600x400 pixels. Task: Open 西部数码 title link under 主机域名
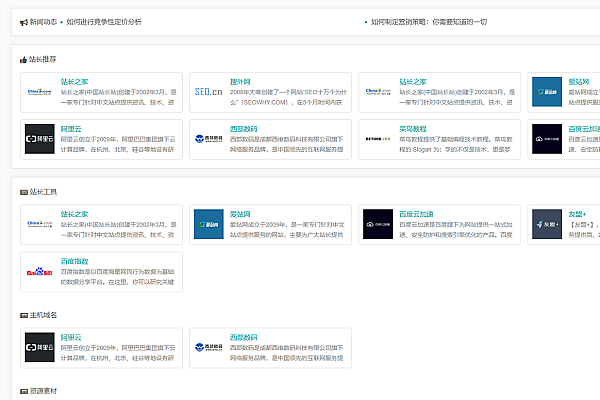244,338
